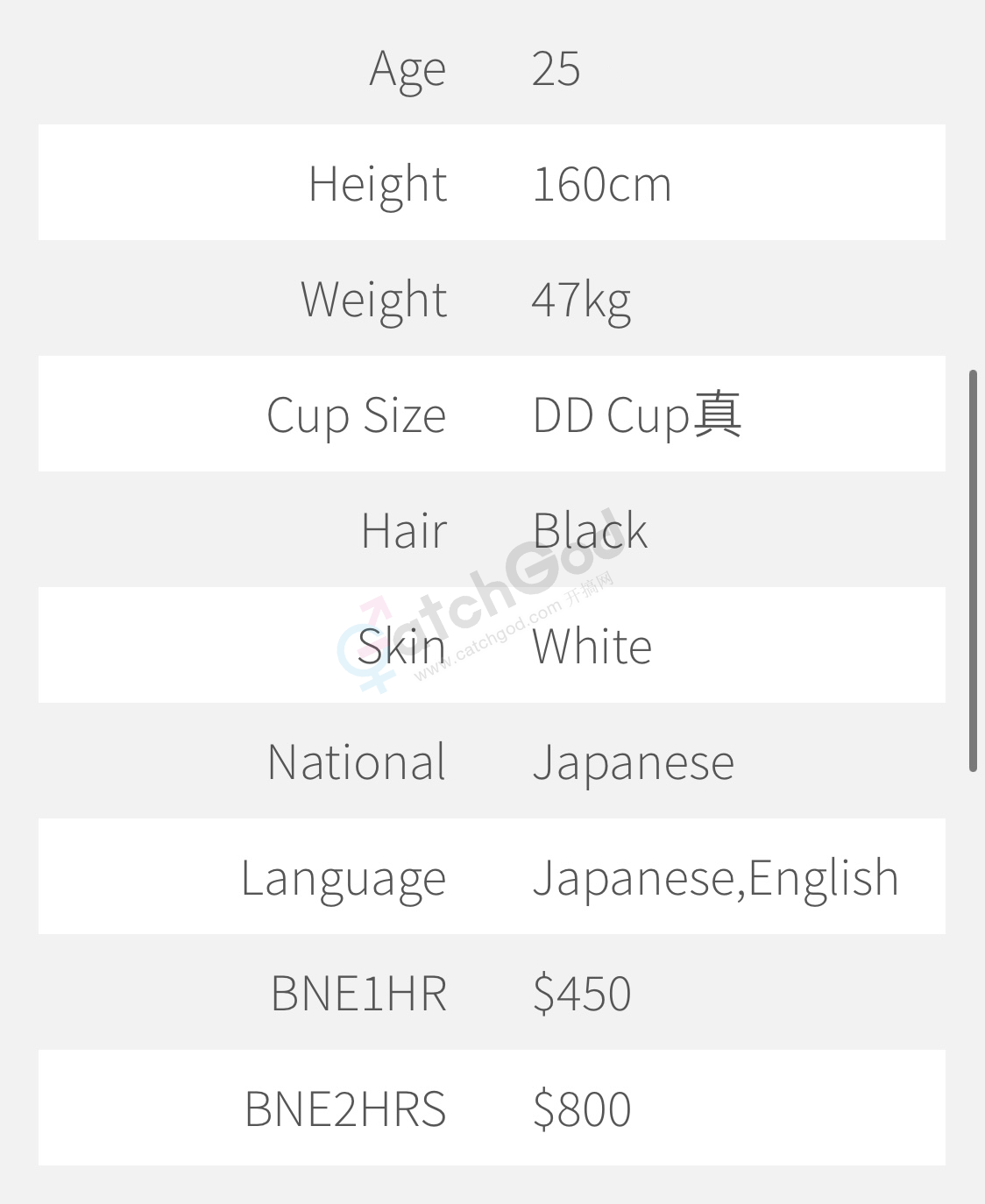Click the Language row label
Viewport: 985px width, 1204px height.
tap(344, 878)
